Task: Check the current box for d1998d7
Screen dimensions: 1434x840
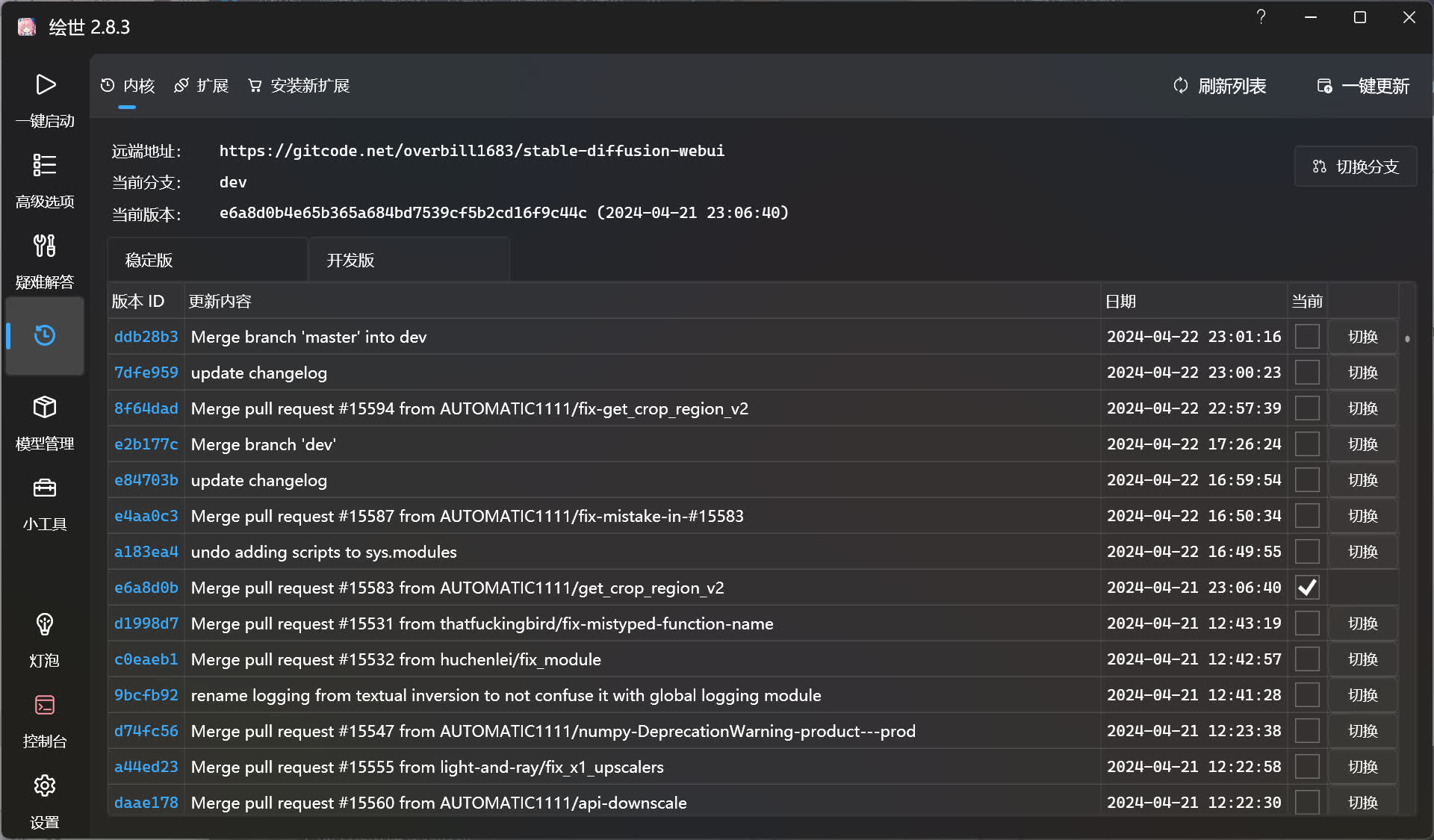Action: (x=1306, y=623)
